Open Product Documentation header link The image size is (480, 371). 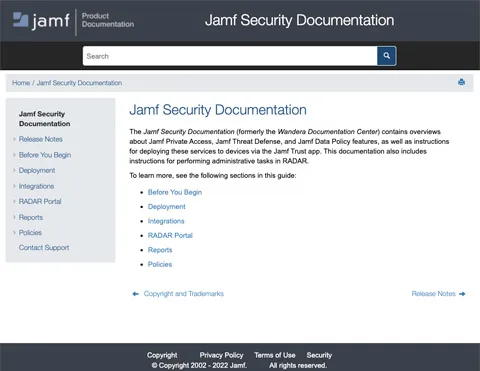(x=108, y=20)
